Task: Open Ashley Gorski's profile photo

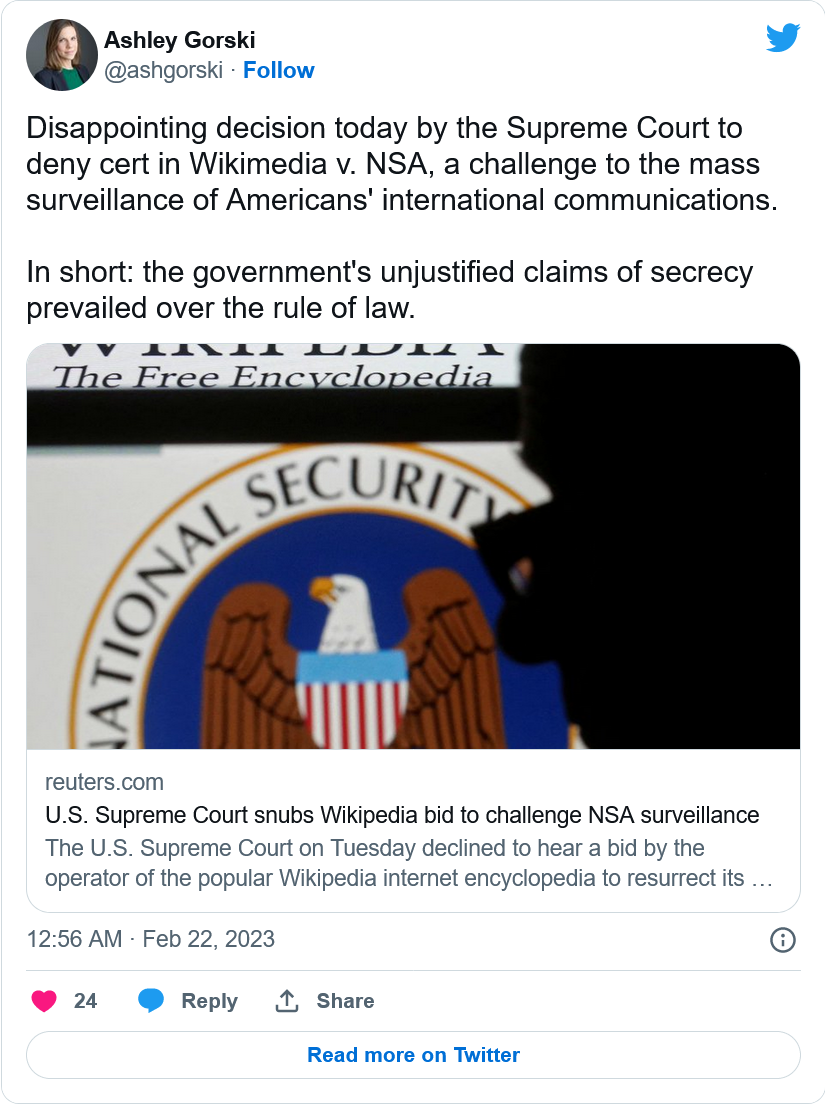Action: click(61, 55)
